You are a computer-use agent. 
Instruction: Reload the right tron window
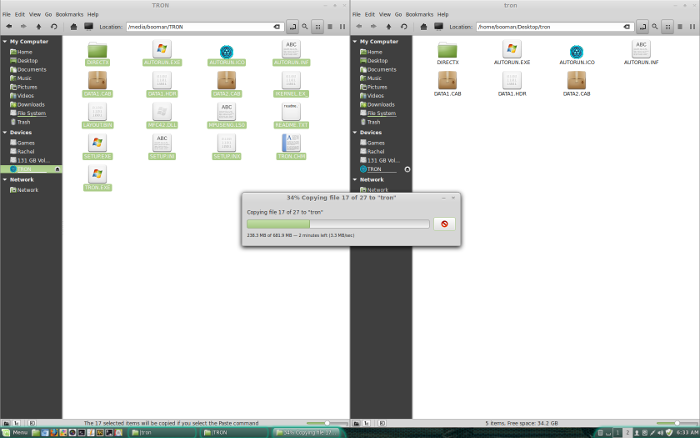(404, 27)
